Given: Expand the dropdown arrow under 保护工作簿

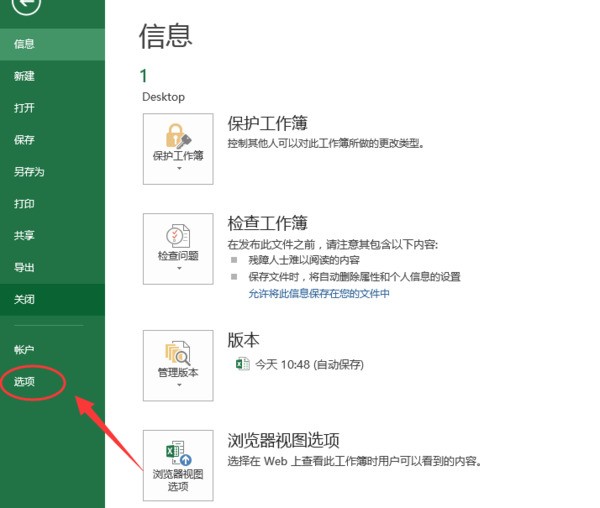Looking at the screenshot, I should coord(178,169).
